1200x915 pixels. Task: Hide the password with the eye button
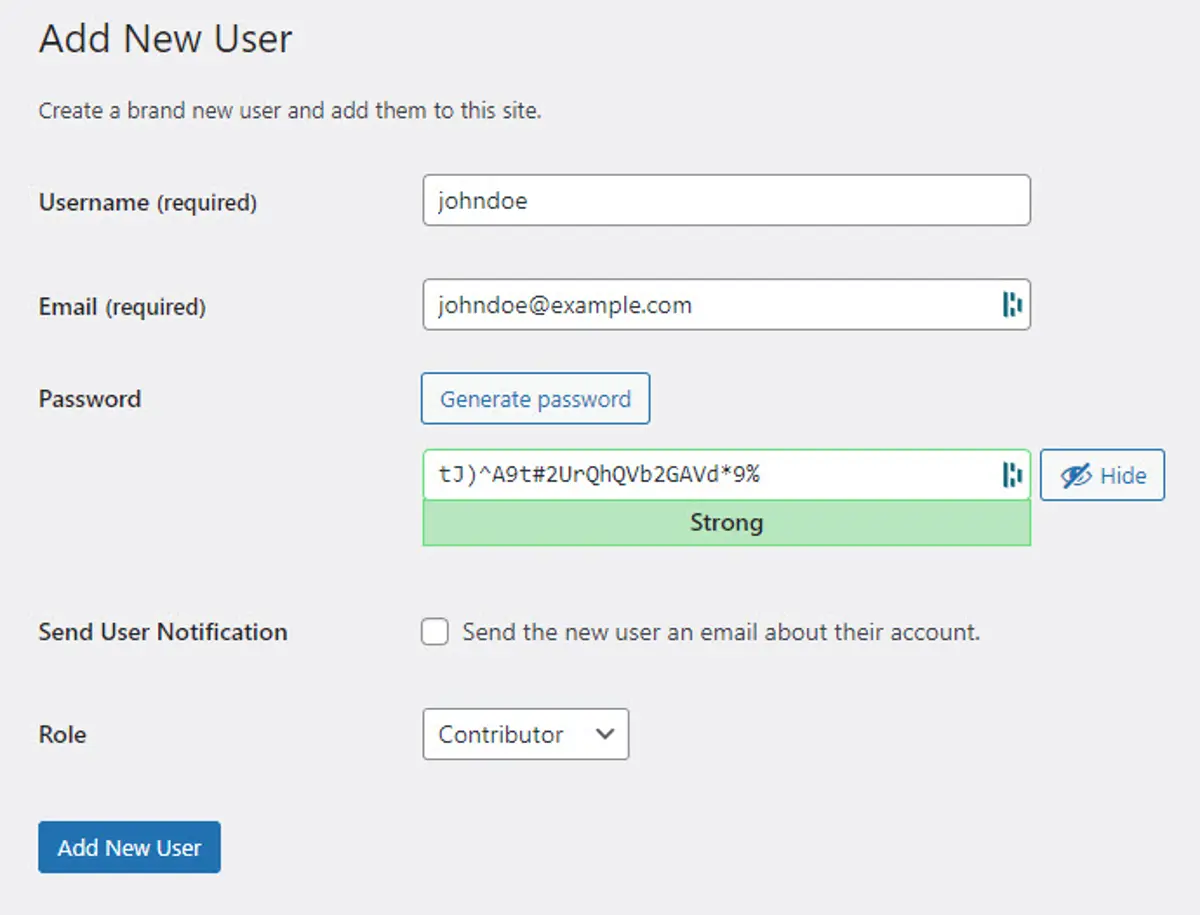(1102, 475)
